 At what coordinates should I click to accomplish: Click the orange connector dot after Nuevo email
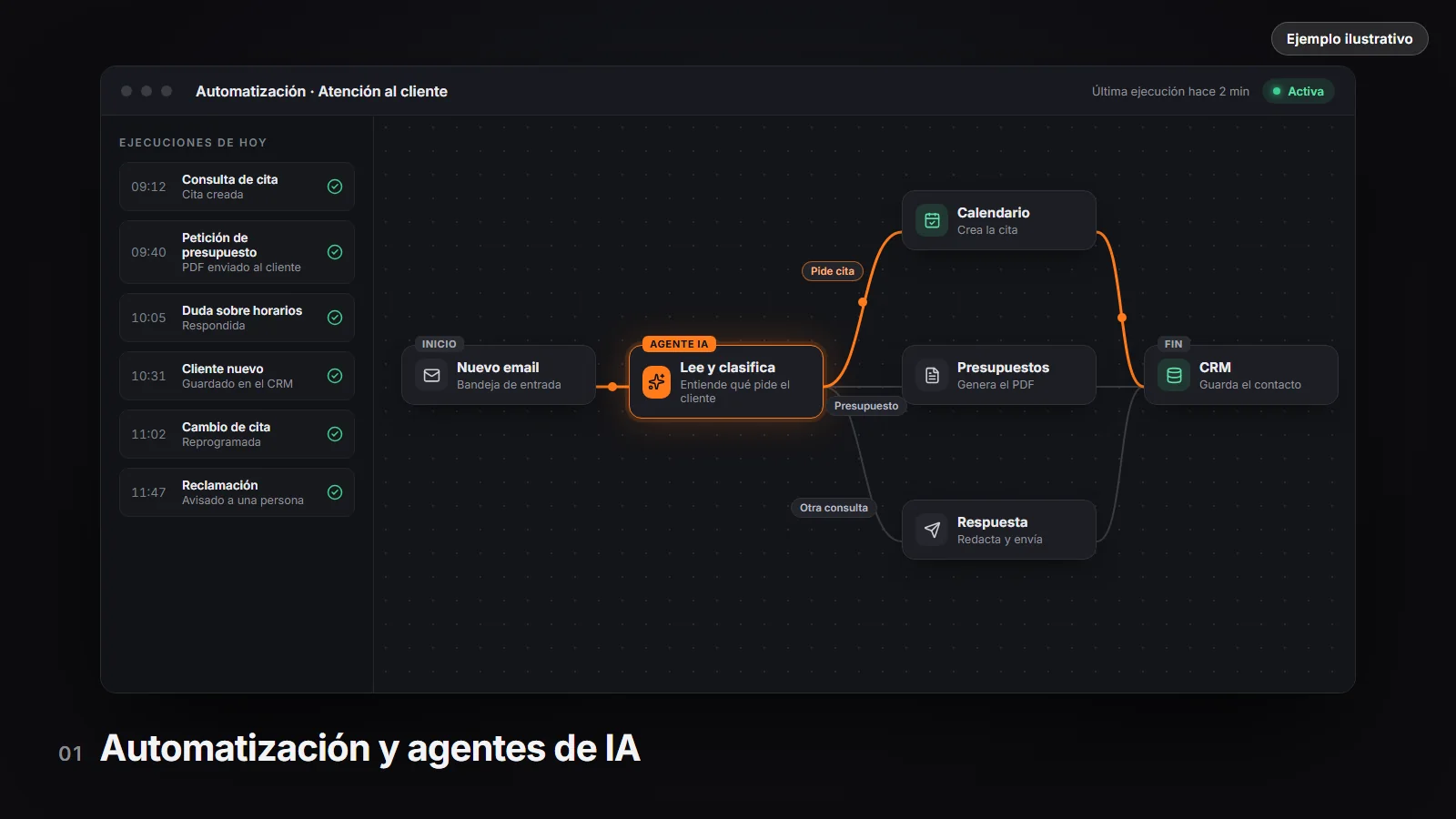612,387
